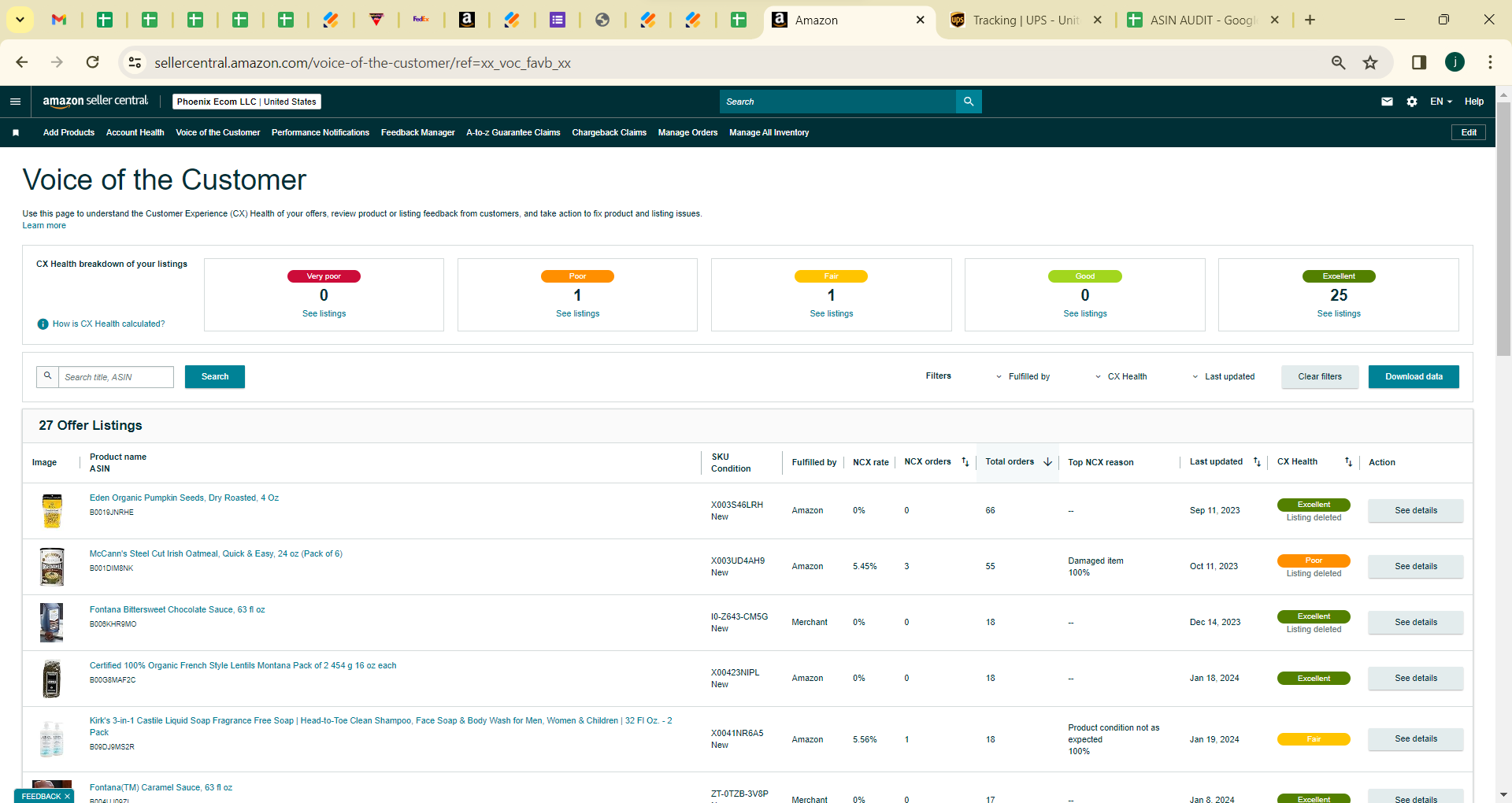Viewport: 1512px width, 803px height.
Task: Open See listings under Excellent
Action: (x=1339, y=314)
